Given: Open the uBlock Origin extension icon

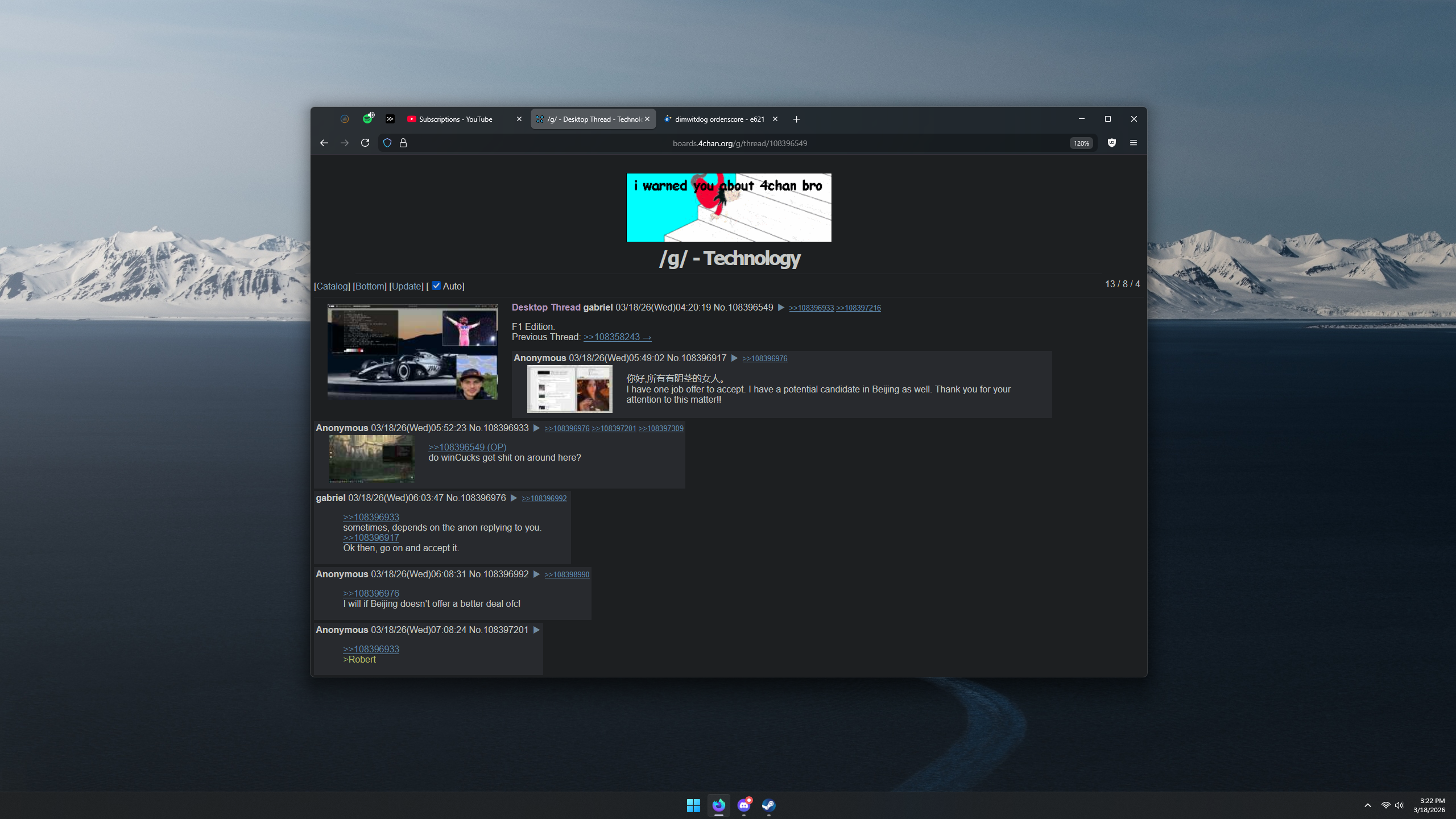Looking at the screenshot, I should click(1111, 143).
